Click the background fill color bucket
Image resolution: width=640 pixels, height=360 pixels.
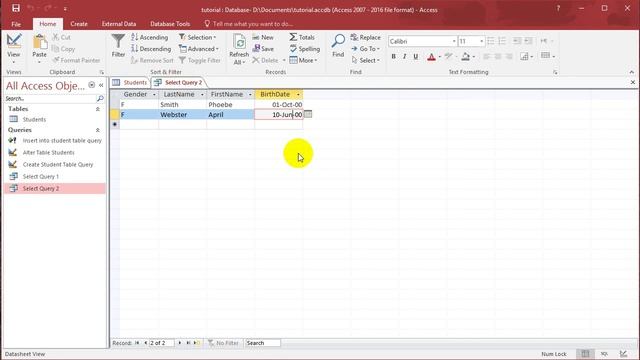click(x=465, y=57)
